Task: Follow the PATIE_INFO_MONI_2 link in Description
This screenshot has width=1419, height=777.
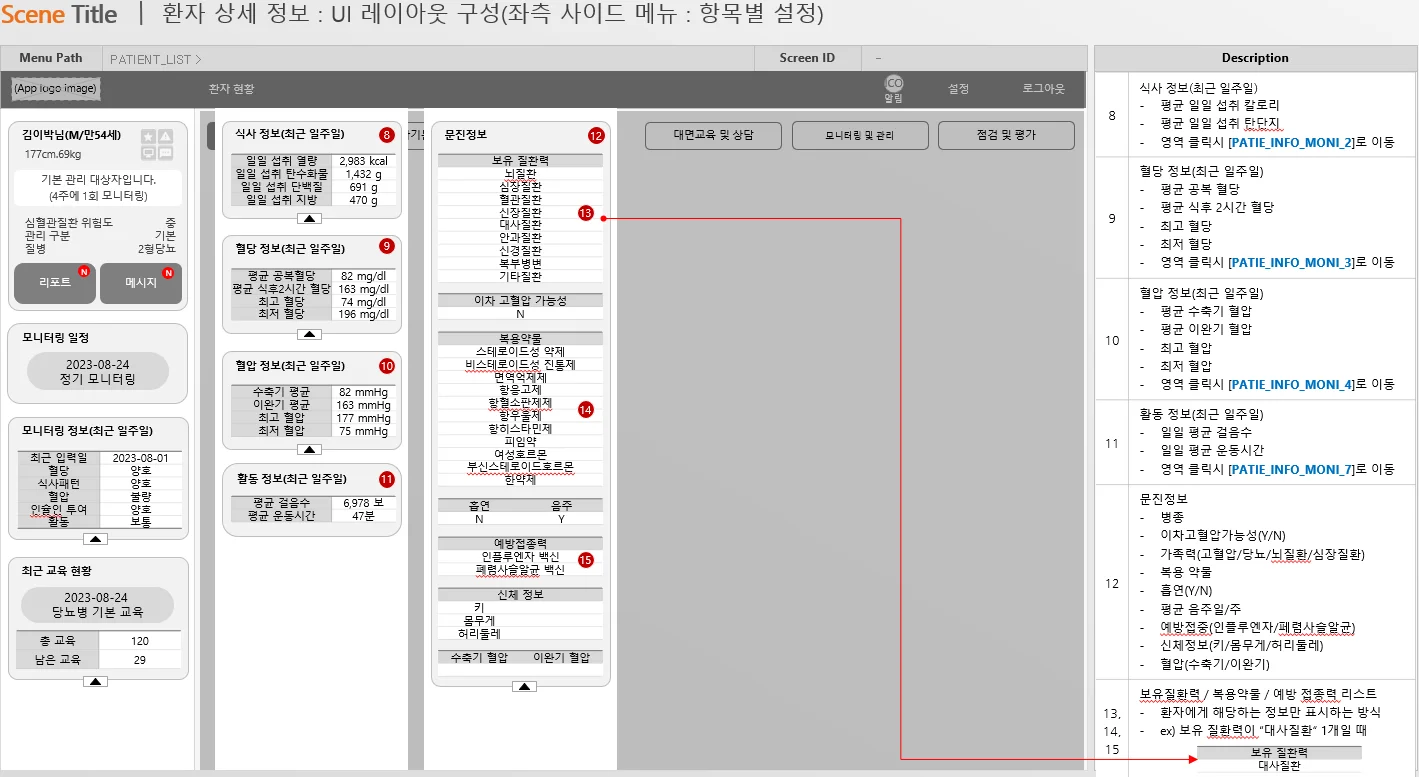Action: [1291, 143]
